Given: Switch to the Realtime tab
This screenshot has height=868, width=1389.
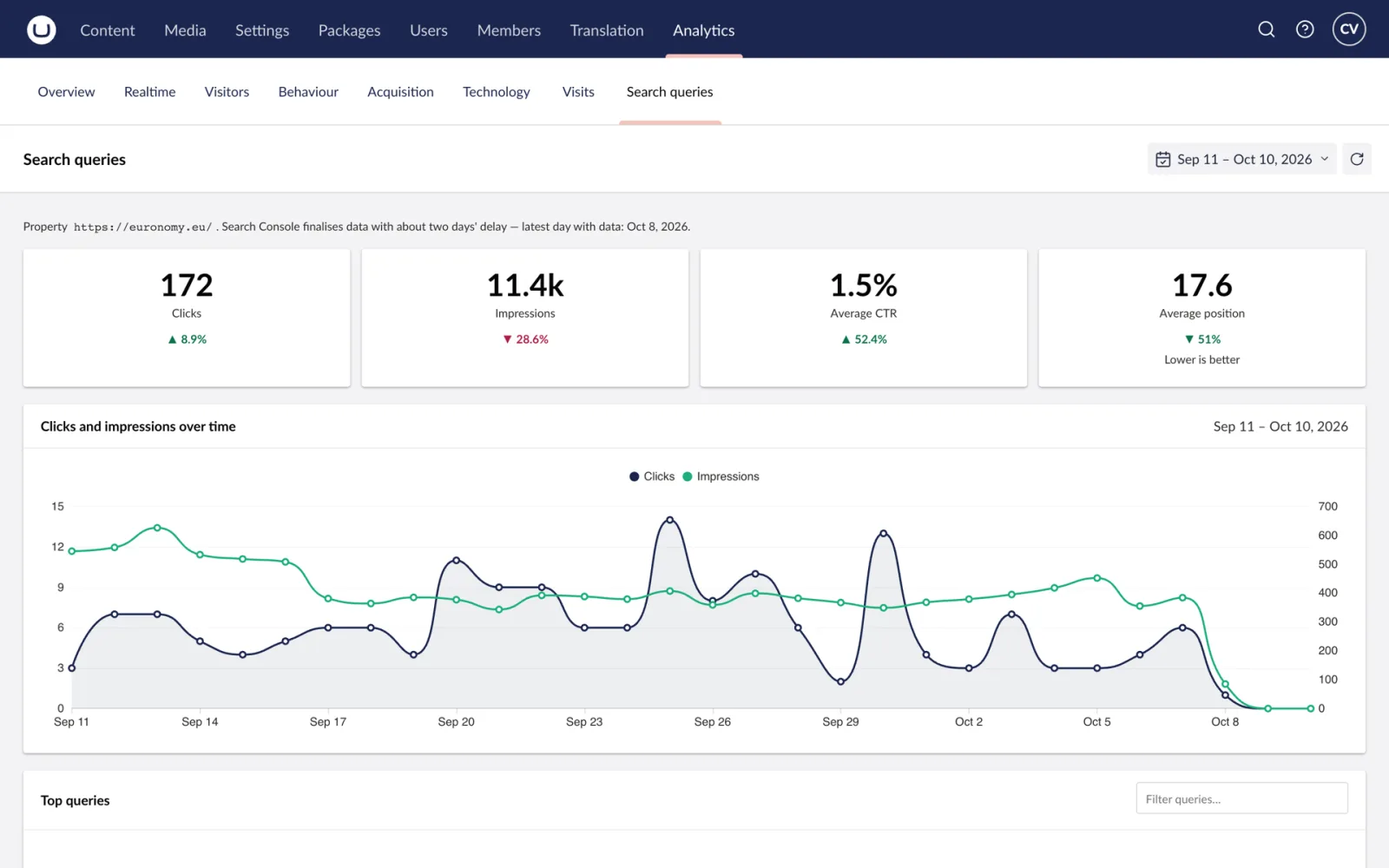Looking at the screenshot, I should tap(149, 92).
